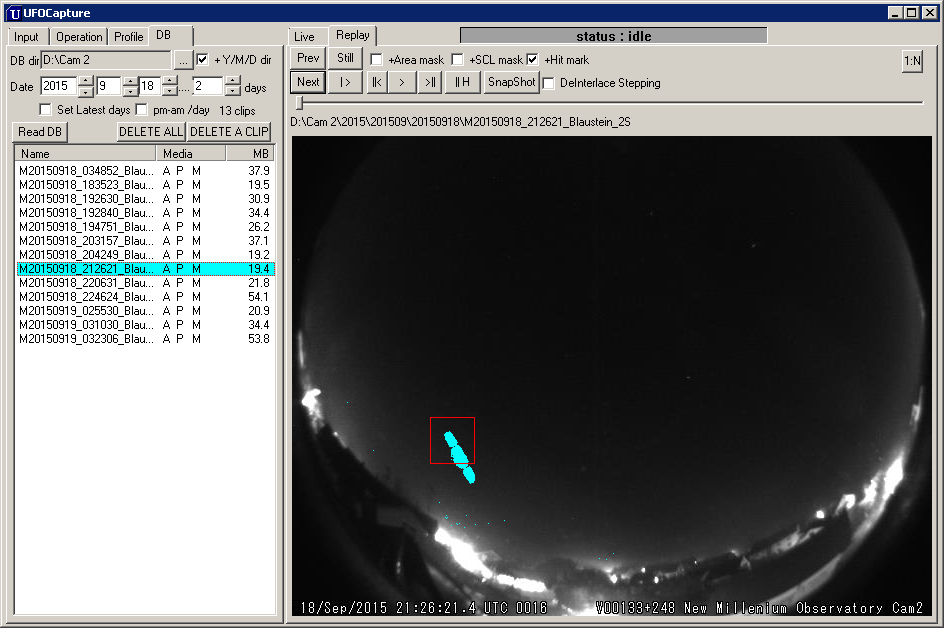Click in the DB dir path field
This screenshot has height=628, width=944.
point(106,60)
